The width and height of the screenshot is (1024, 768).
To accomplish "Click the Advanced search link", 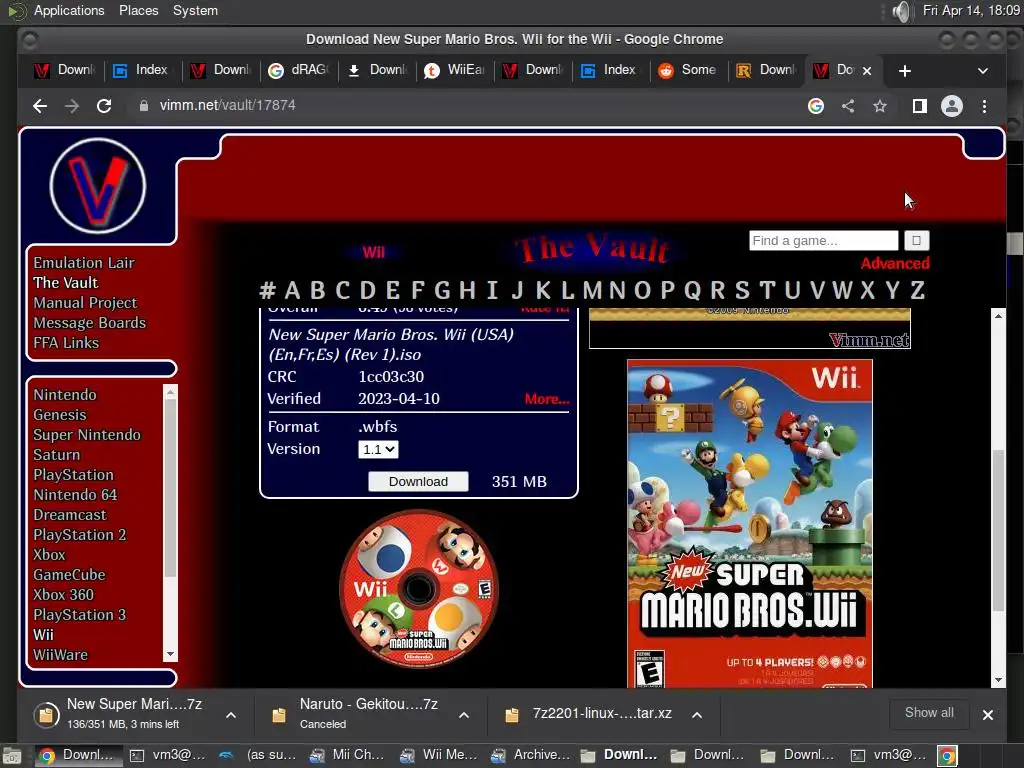I will point(895,263).
